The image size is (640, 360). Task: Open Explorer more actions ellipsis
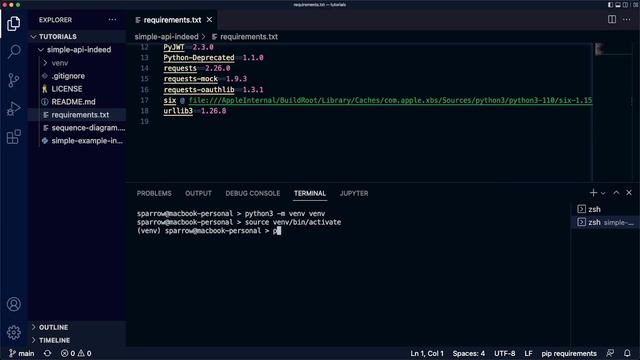(112, 20)
